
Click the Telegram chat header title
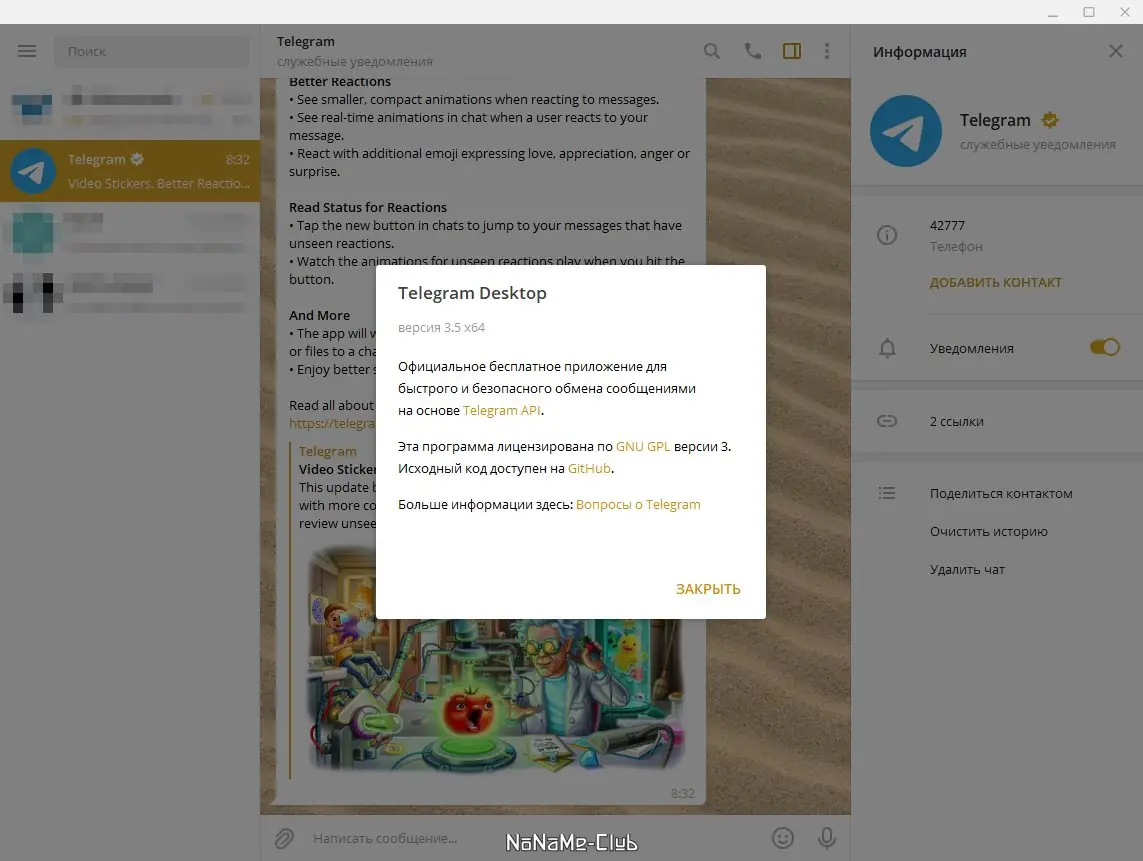tap(305, 42)
